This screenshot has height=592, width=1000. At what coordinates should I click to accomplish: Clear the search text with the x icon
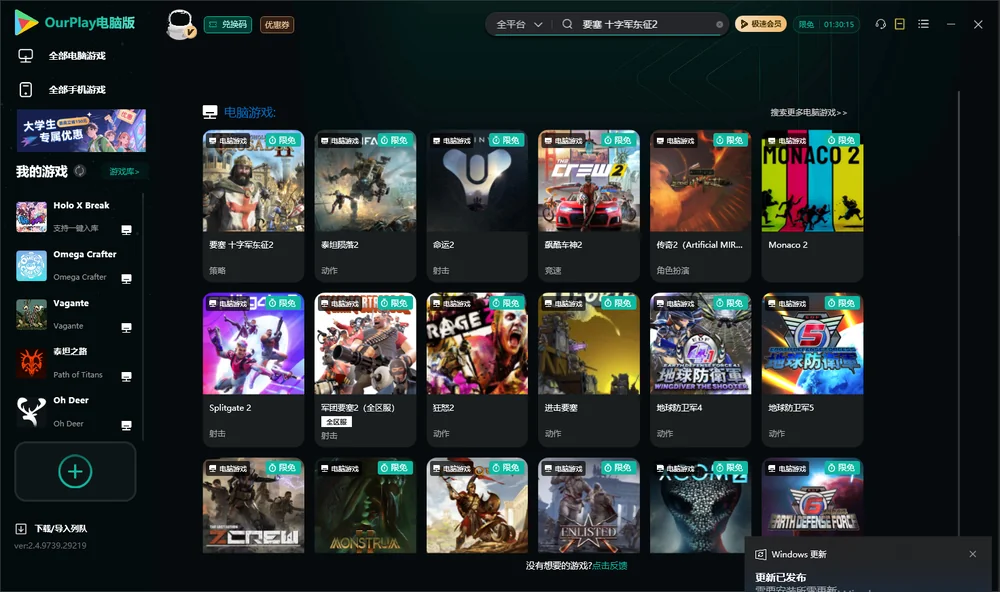(719, 25)
